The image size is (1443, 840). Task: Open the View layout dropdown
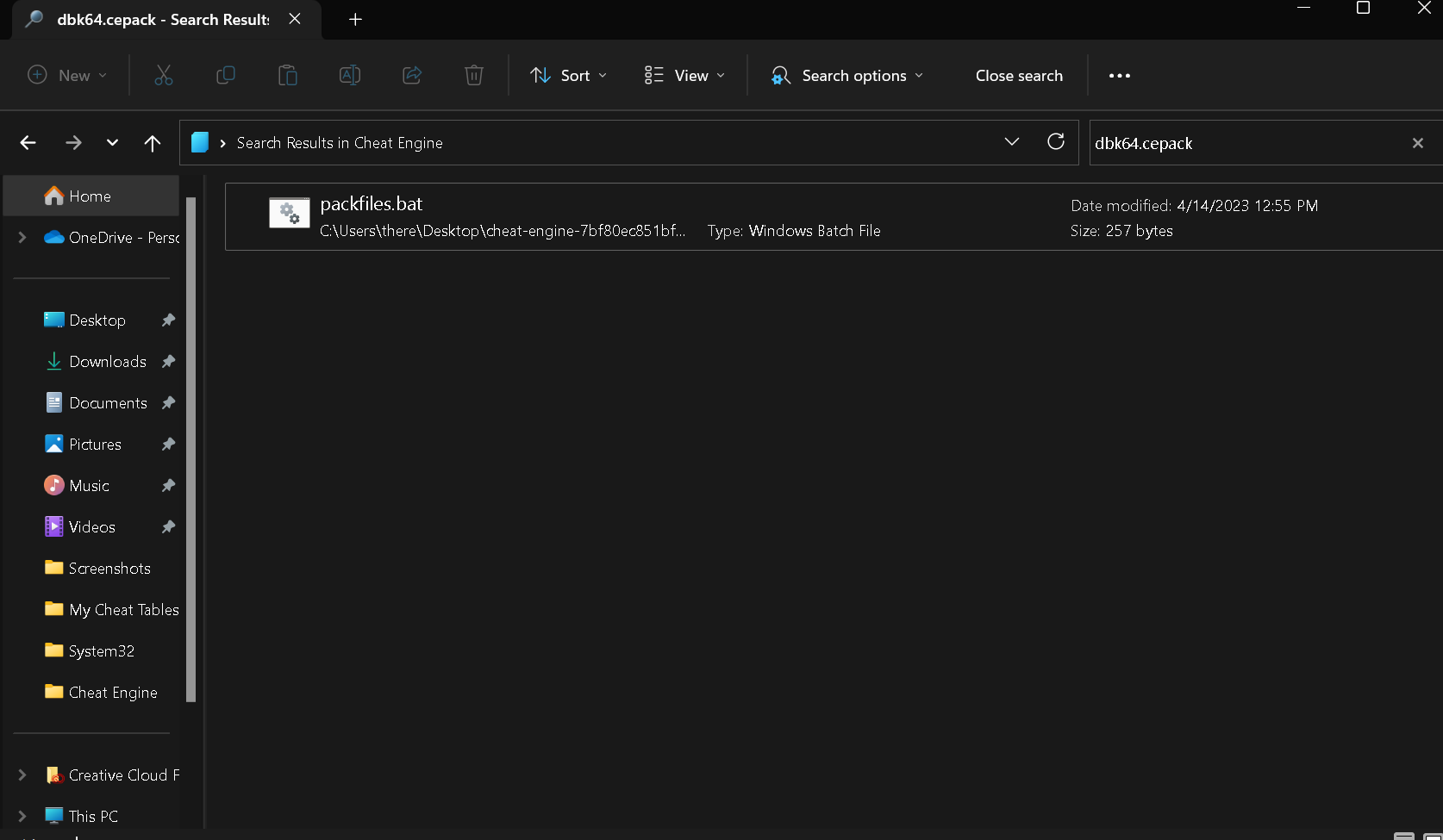685,76
